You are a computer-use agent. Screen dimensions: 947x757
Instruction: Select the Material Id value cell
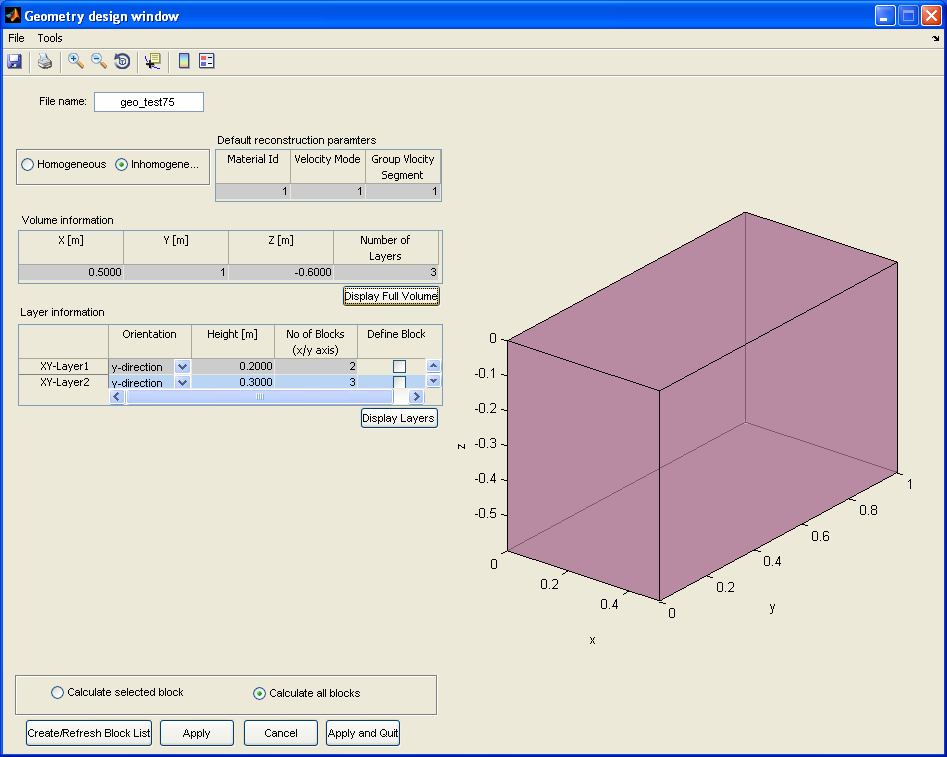[x=253, y=192]
